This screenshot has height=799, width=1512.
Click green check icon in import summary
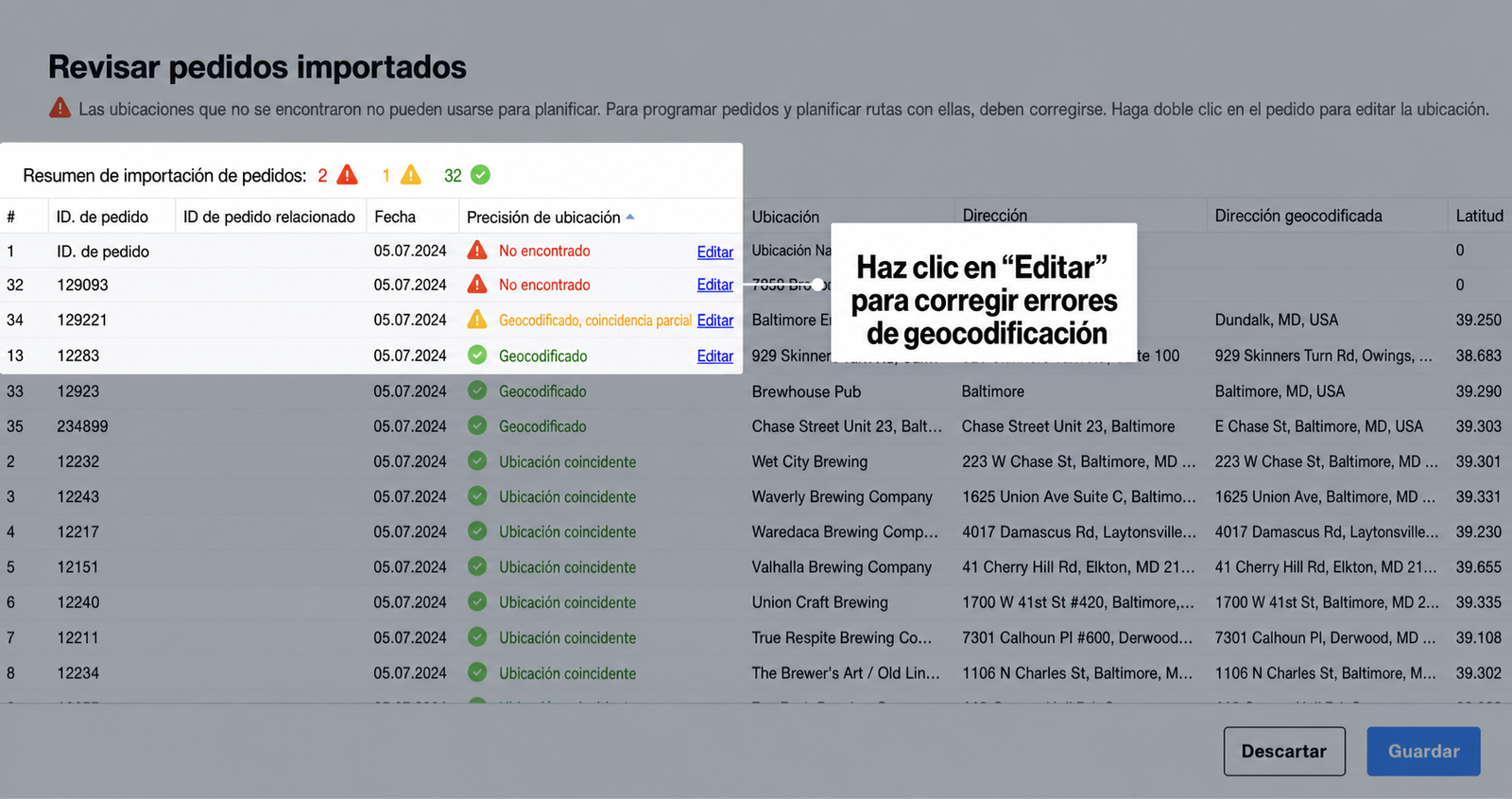[x=480, y=175]
